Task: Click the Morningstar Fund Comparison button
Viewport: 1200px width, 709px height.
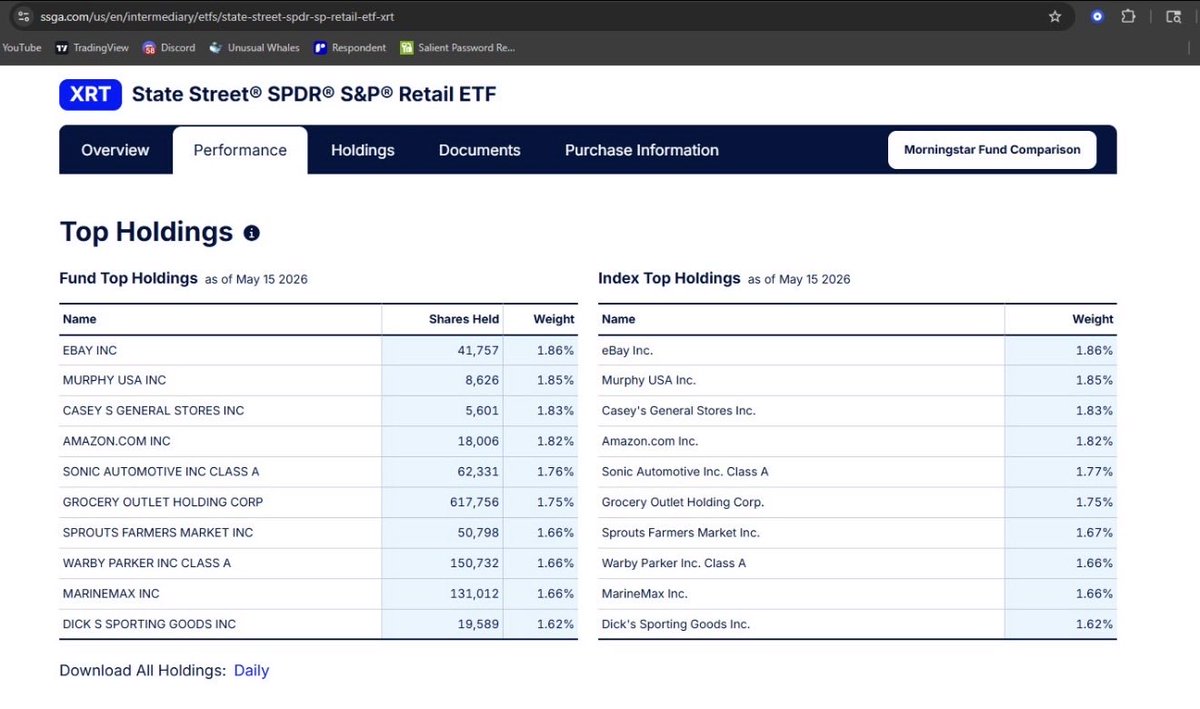Action: tap(992, 150)
